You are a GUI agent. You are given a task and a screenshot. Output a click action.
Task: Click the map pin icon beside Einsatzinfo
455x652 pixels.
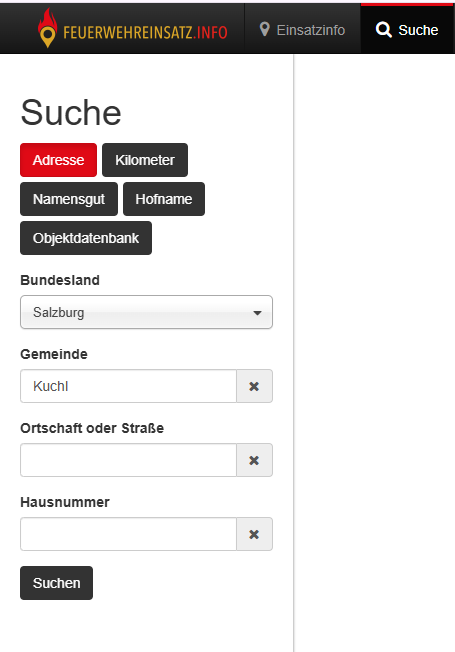point(265,30)
